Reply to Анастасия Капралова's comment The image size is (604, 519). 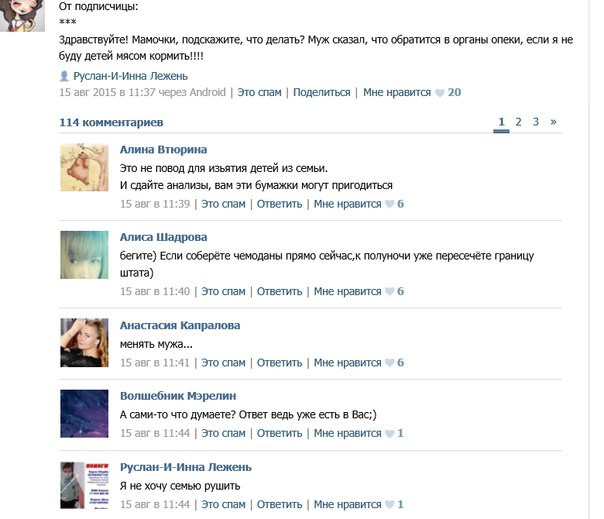point(279,363)
